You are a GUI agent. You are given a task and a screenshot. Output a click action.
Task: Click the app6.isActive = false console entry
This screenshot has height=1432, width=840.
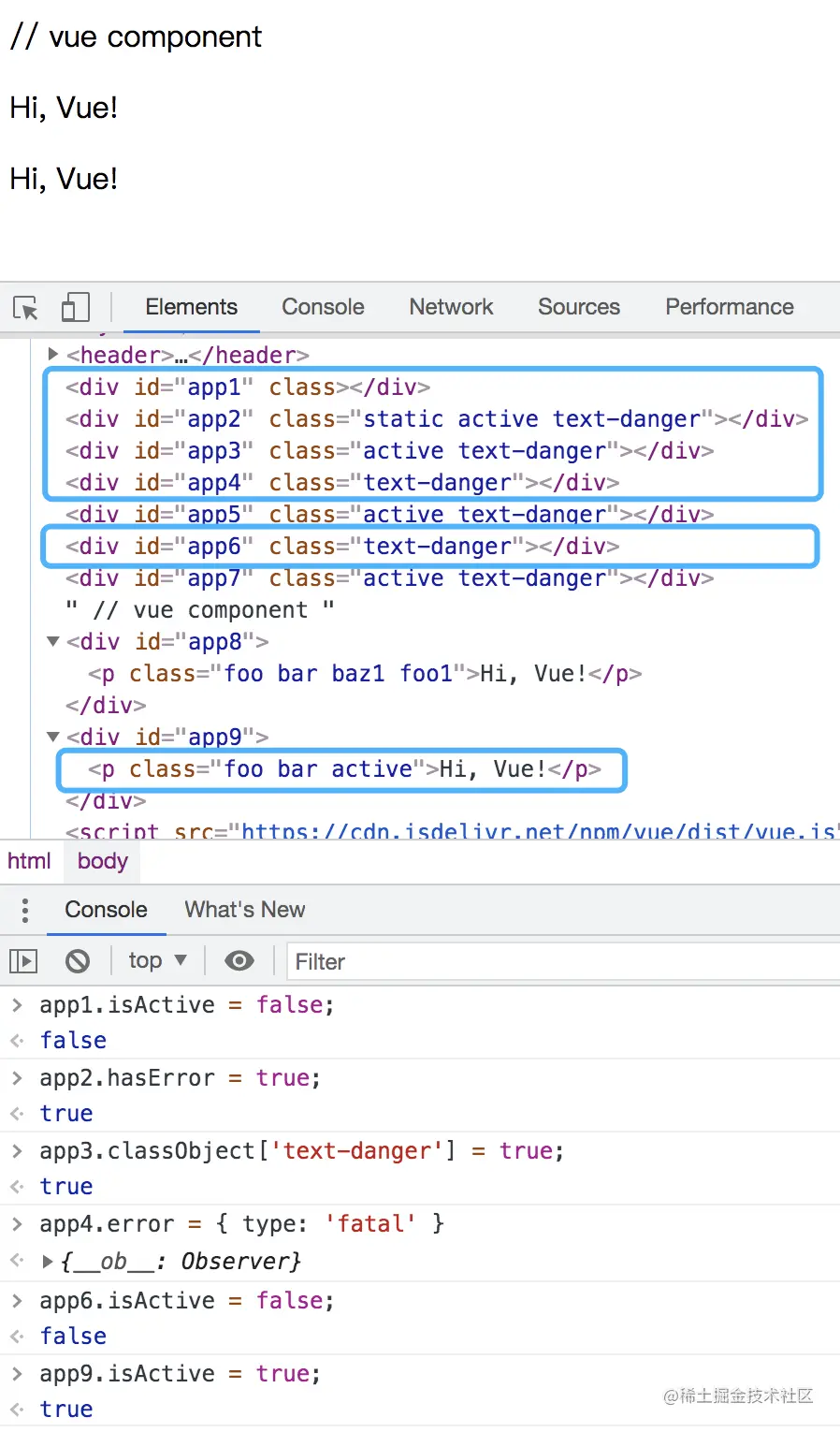(187, 1301)
